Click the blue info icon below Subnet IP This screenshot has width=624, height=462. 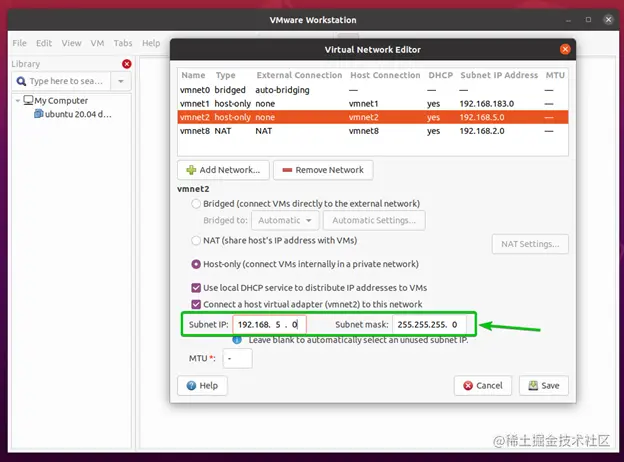(237, 340)
